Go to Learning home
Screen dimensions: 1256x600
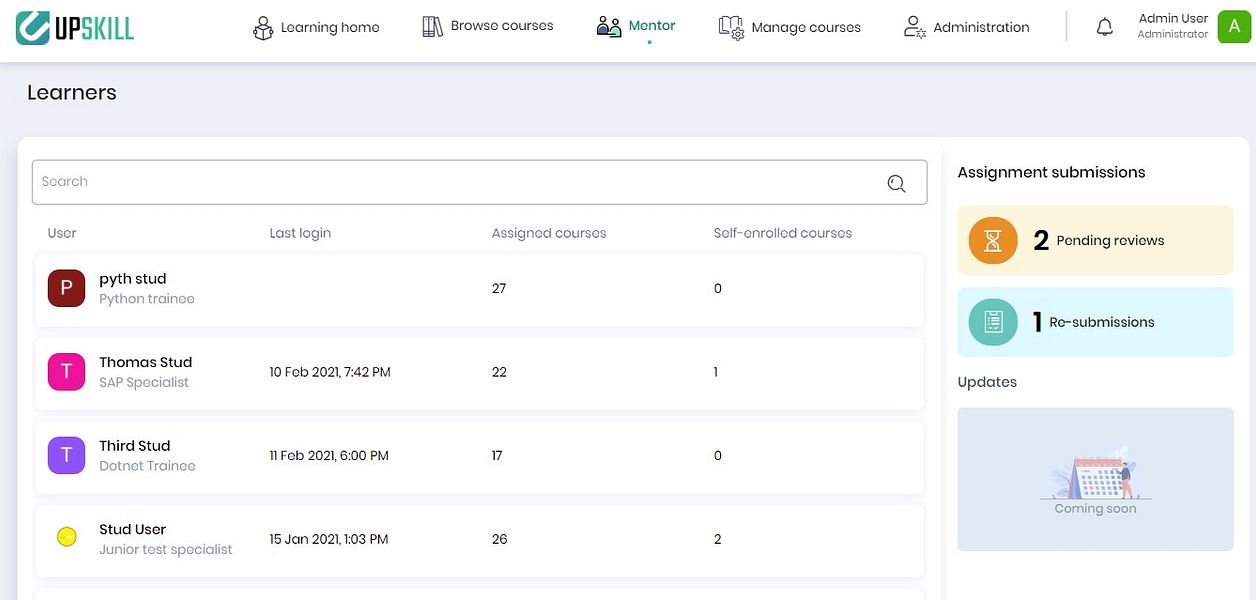click(x=316, y=27)
